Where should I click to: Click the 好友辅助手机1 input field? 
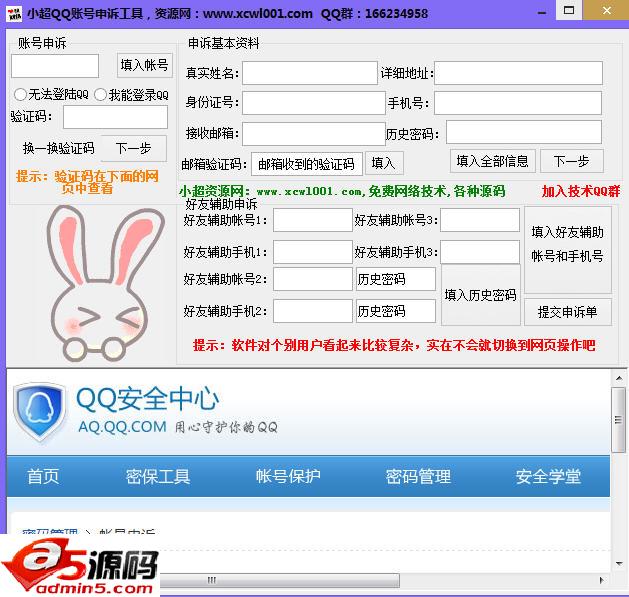(x=313, y=252)
